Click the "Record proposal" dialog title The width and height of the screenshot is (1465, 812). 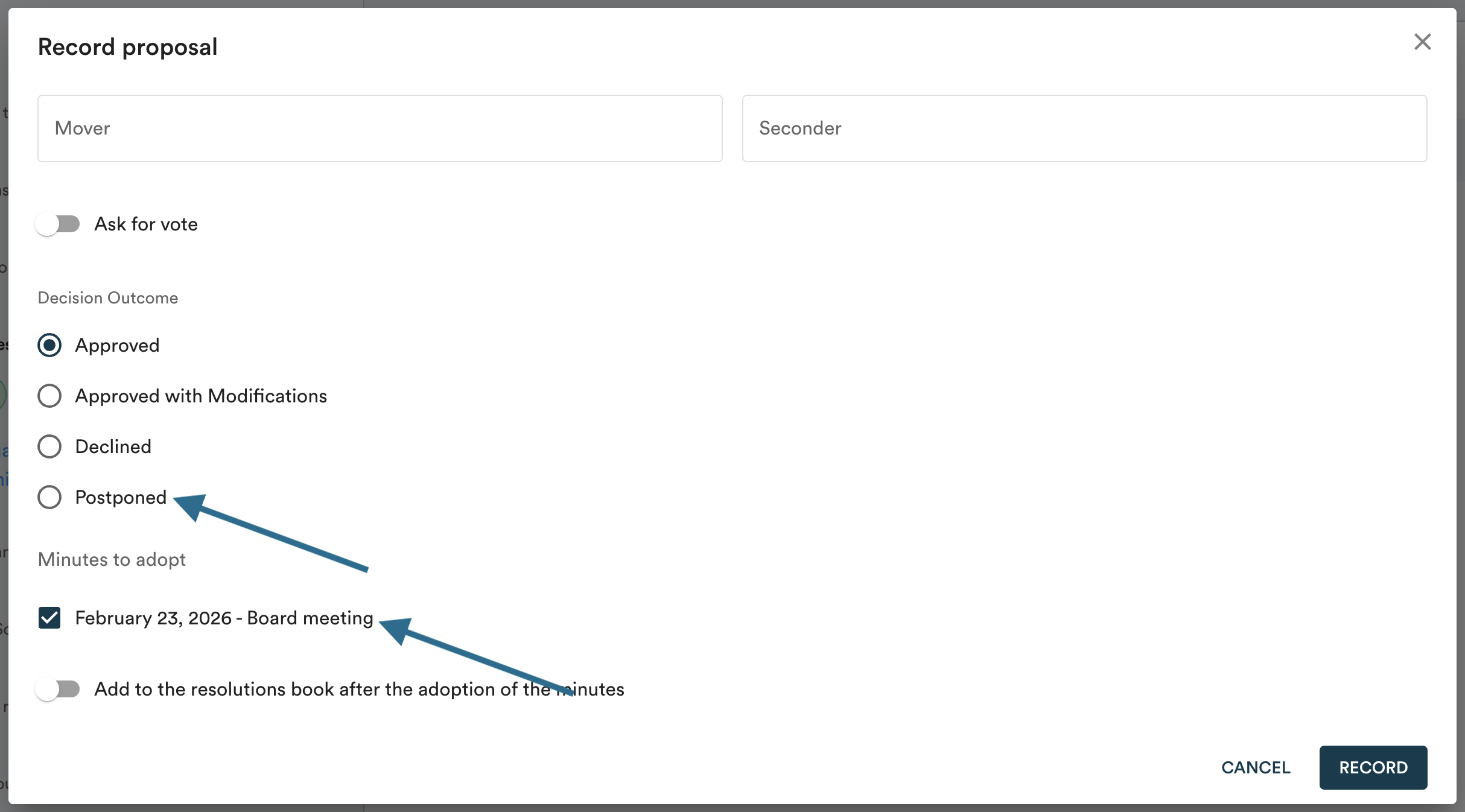click(x=127, y=47)
